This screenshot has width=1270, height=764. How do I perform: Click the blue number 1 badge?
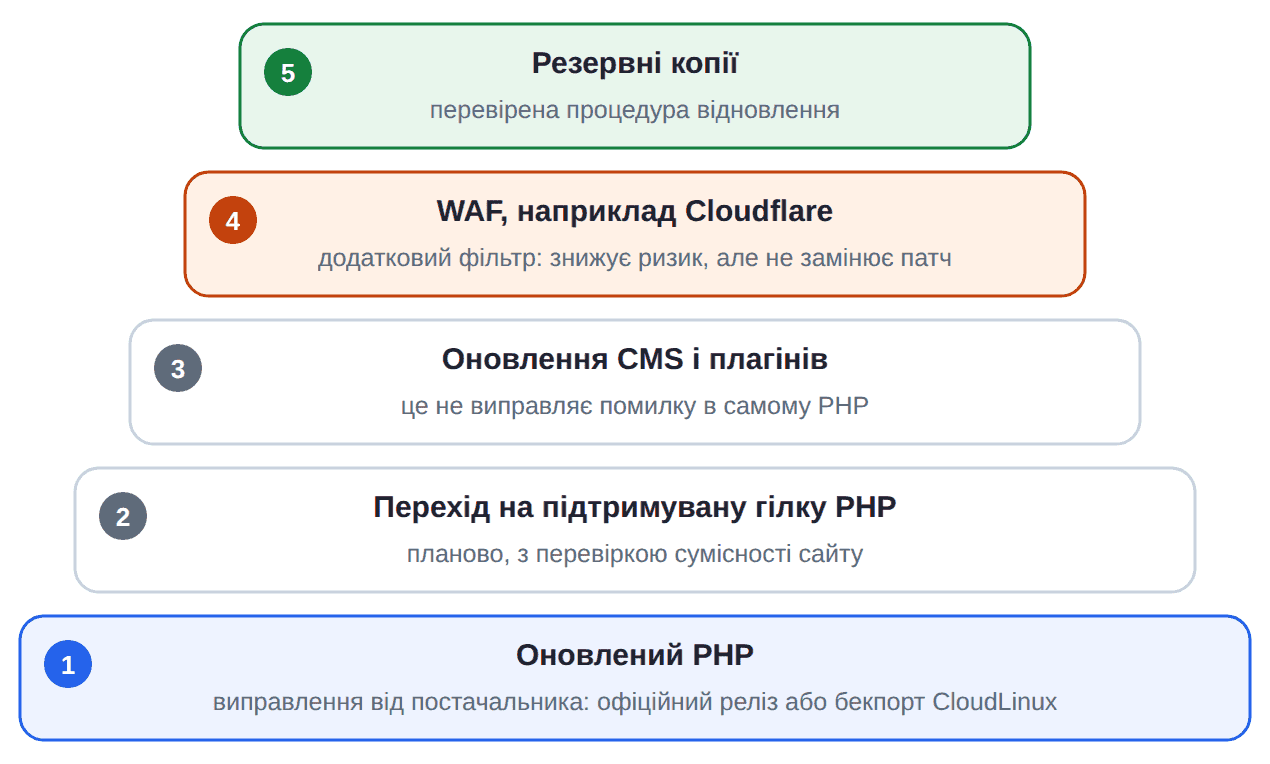pos(68,665)
